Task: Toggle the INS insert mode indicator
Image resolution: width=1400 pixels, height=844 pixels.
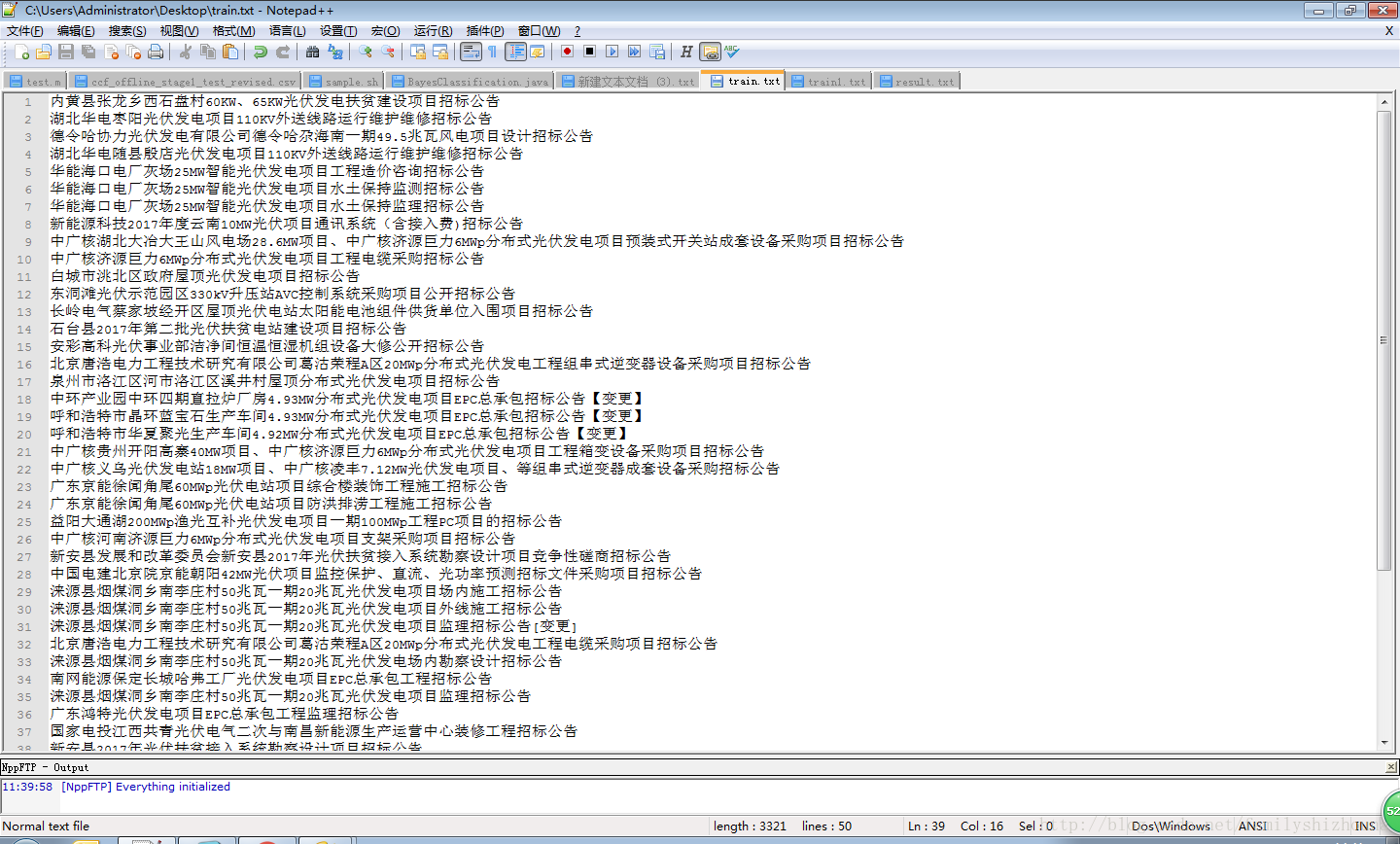Action: tap(1365, 826)
